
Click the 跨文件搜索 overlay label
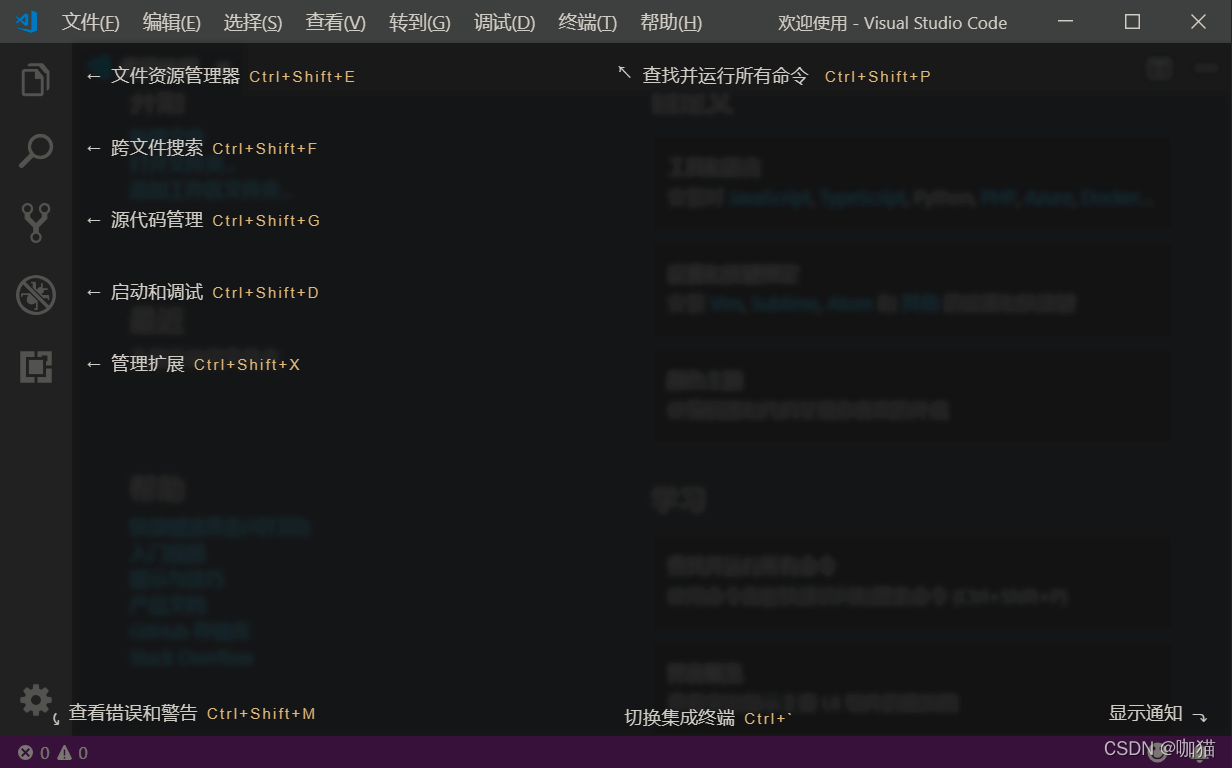pyautogui.click(x=157, y=148)
